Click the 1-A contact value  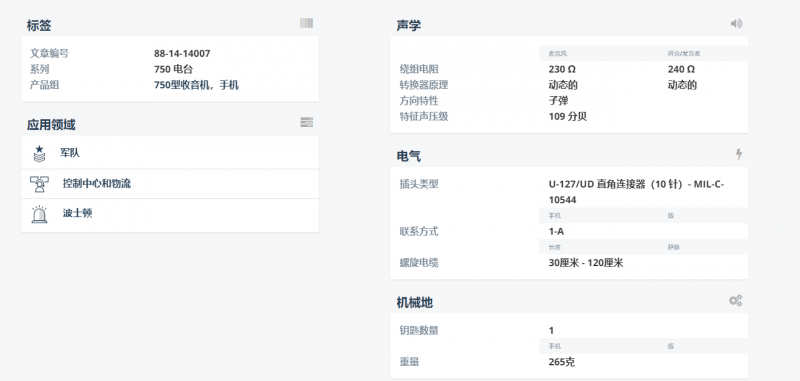pyautogui.click(x=556, y=232)
